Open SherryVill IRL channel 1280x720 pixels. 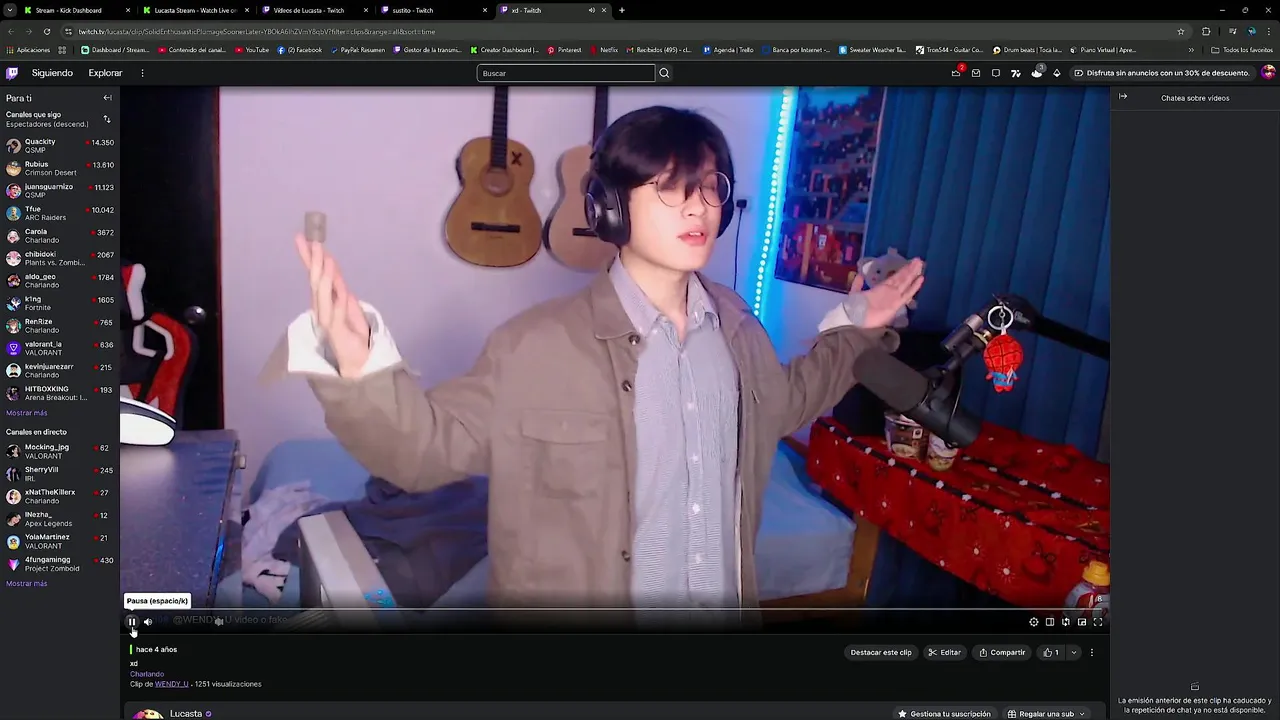60,474
